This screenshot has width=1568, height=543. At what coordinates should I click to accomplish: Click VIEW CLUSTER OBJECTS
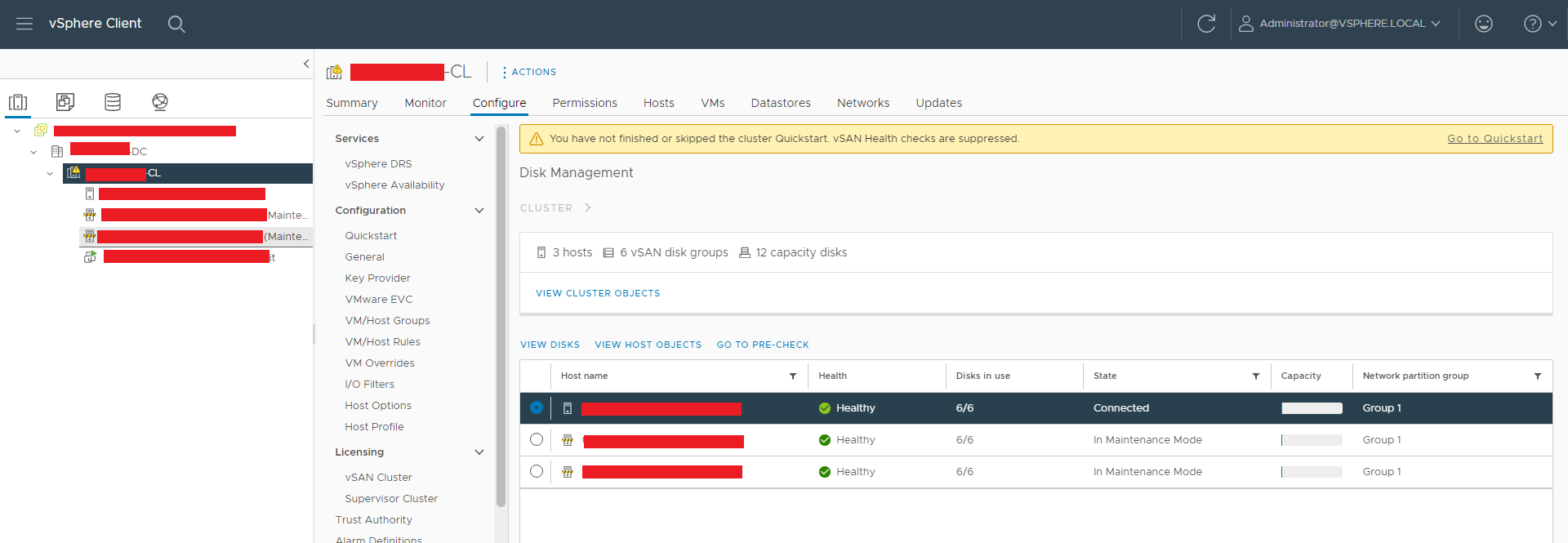click(x=598, y=293)
